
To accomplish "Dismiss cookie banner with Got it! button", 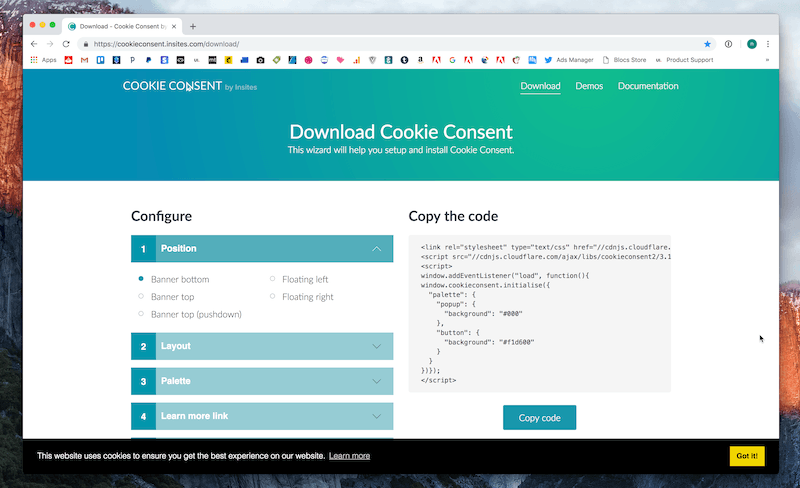I will click(747, 456).
